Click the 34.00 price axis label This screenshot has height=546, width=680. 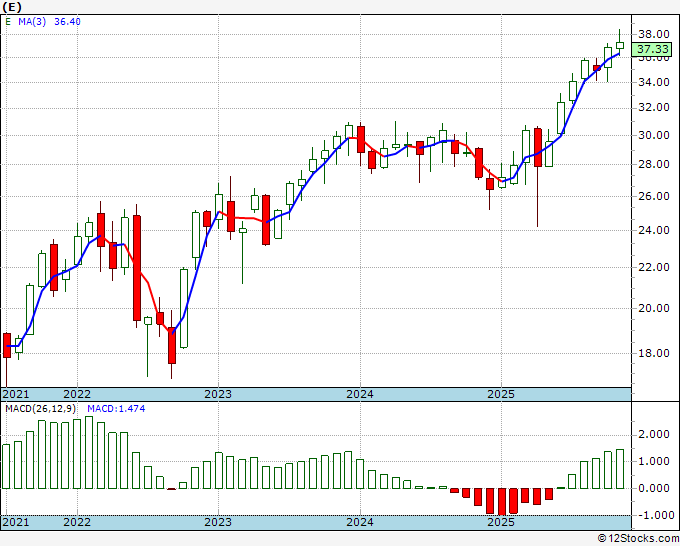click(654, 82)
